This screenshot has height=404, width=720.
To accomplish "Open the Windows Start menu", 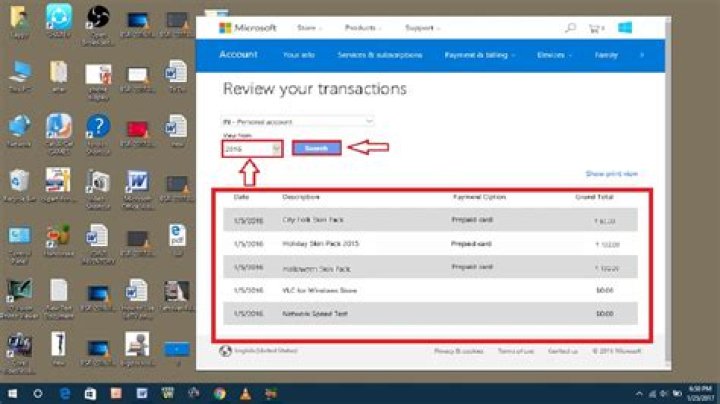I will (x=12, y=393).
